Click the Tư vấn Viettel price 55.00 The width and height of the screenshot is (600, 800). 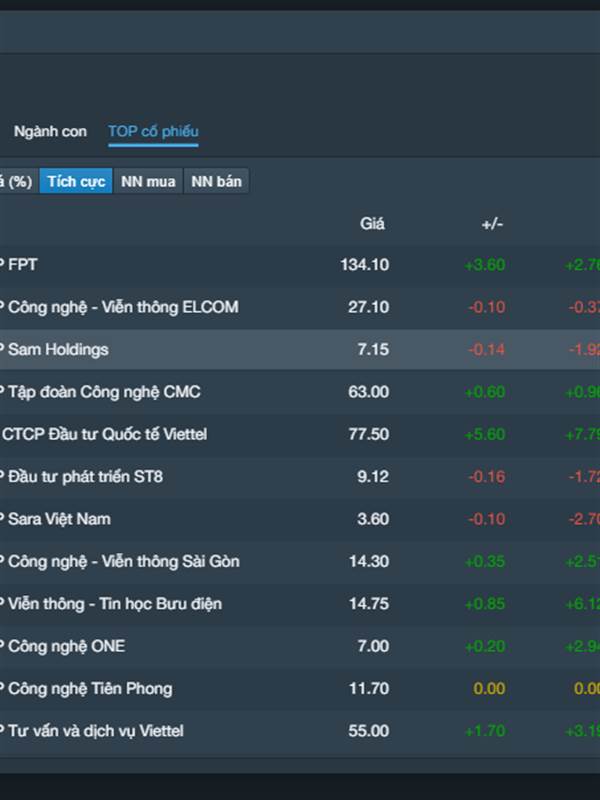tap(368, 731)
